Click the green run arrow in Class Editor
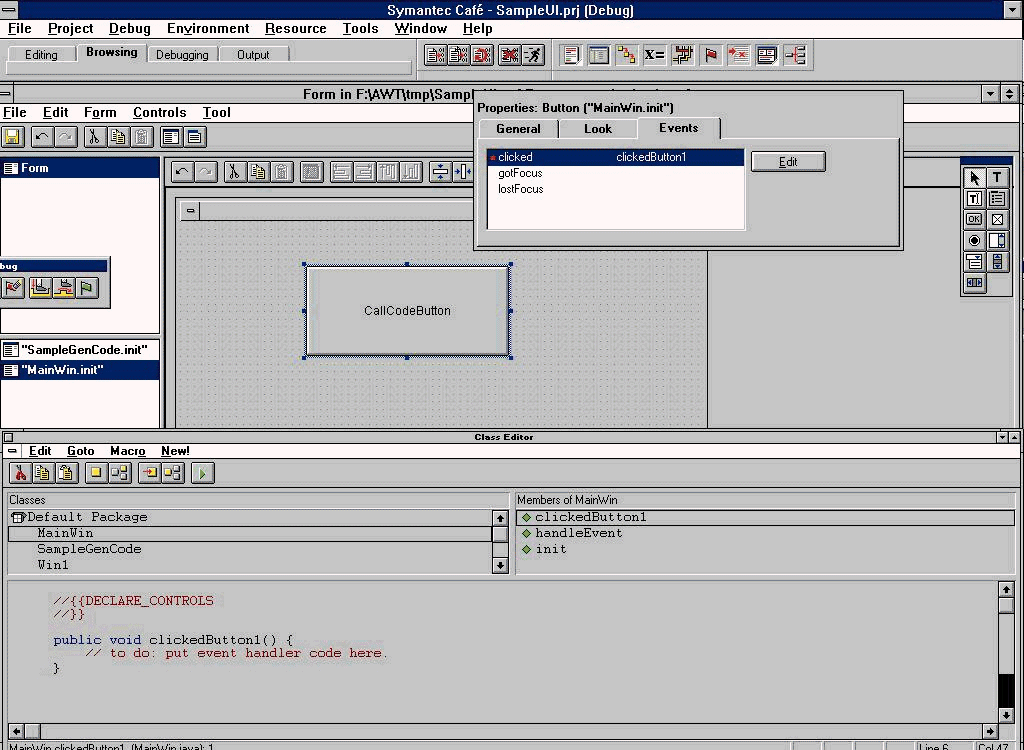Image resolution: width=1024 pixels, height=750 pixels. click(x=203, y=473)
